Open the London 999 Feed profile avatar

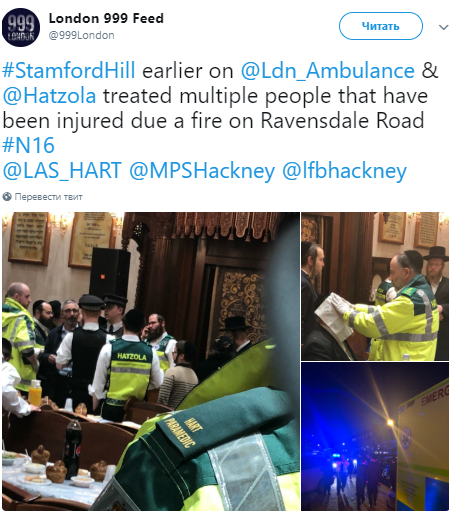click(x=21, y=27)
